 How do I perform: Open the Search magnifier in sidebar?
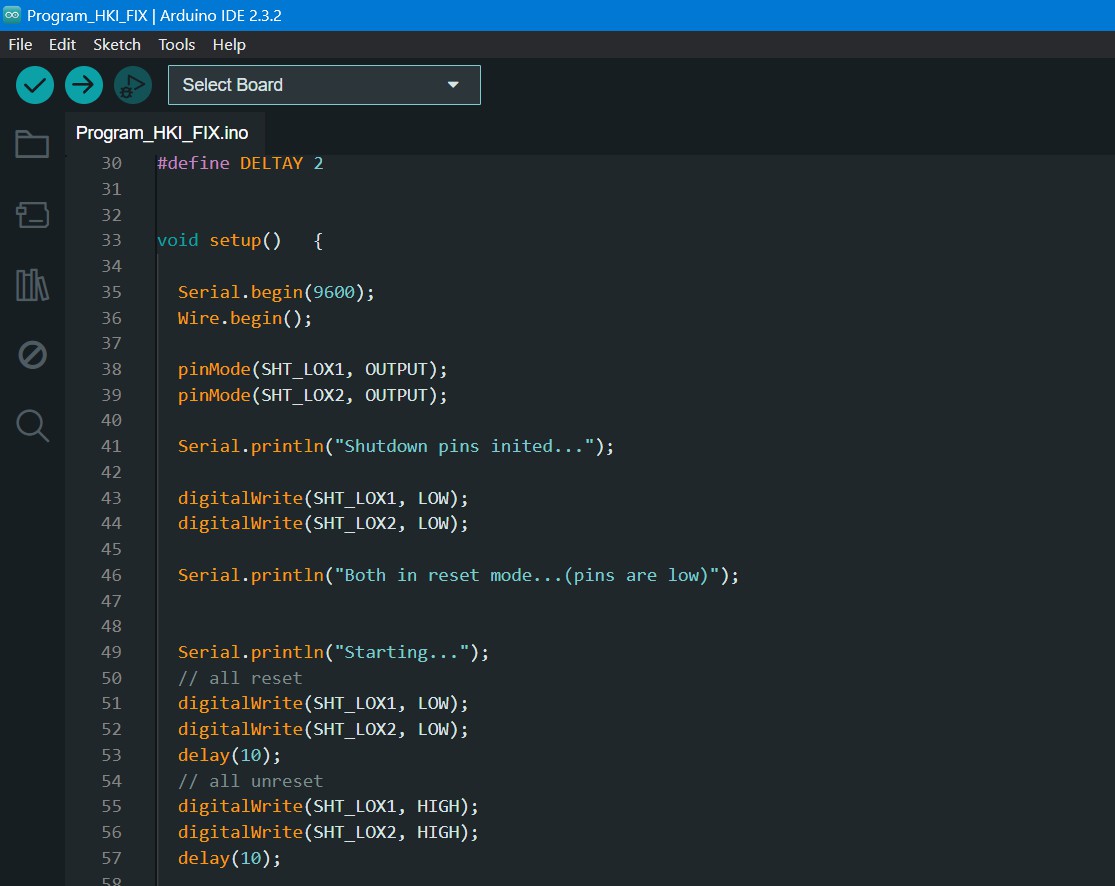[32, 425]
